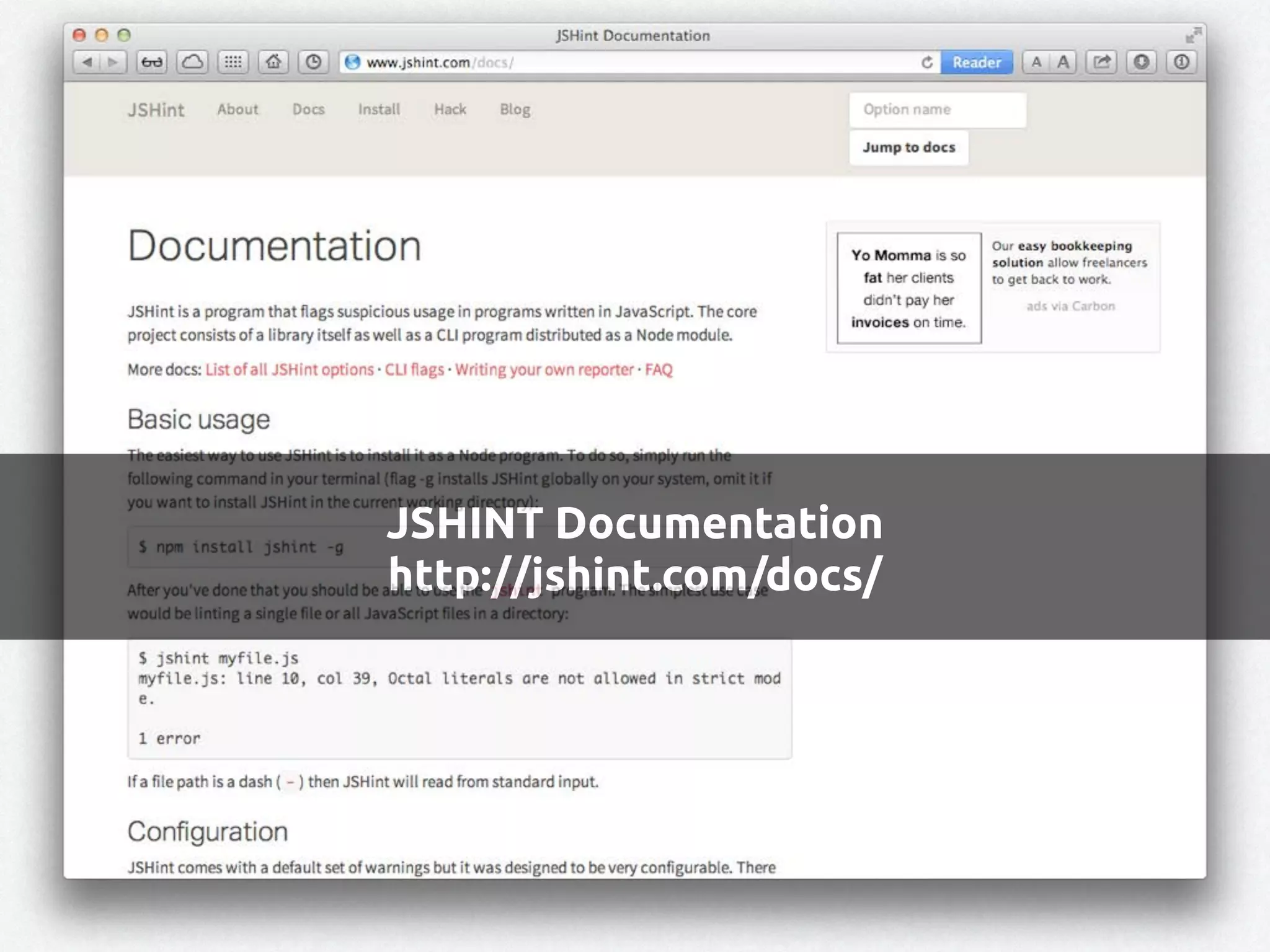This screenshot has height=952, width=1270.
Task: Open iCloud Tabs cloud icon
Action: click(192, 62)
